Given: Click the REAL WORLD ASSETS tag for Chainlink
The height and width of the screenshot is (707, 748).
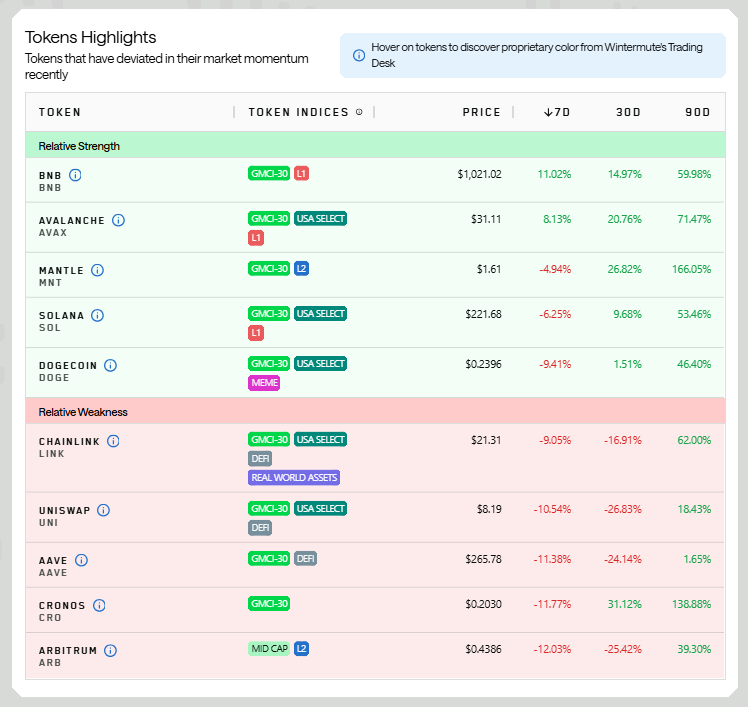Looking at the screenshot, I should point(294,478).
